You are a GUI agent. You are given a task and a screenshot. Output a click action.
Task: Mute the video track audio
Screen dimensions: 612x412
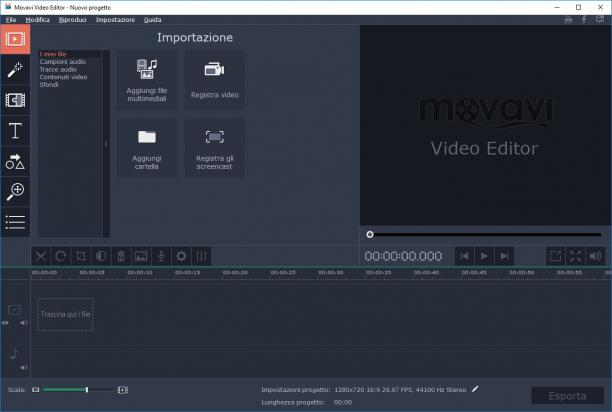[x=24, y=323]
